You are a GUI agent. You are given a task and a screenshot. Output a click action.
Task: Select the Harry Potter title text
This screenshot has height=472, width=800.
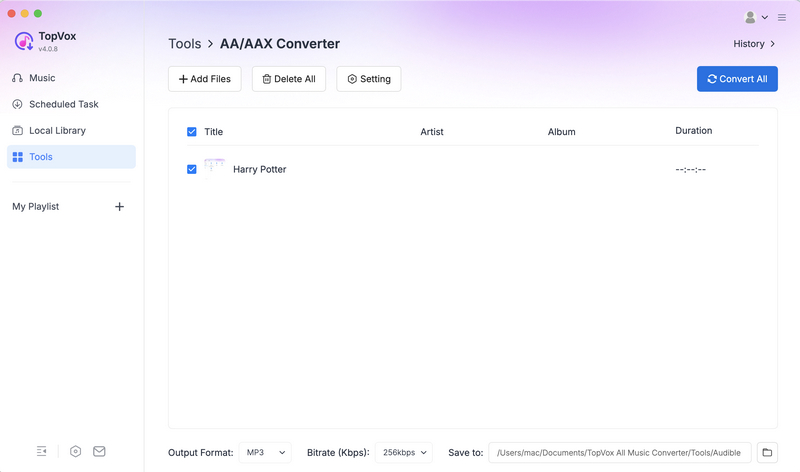260,169
